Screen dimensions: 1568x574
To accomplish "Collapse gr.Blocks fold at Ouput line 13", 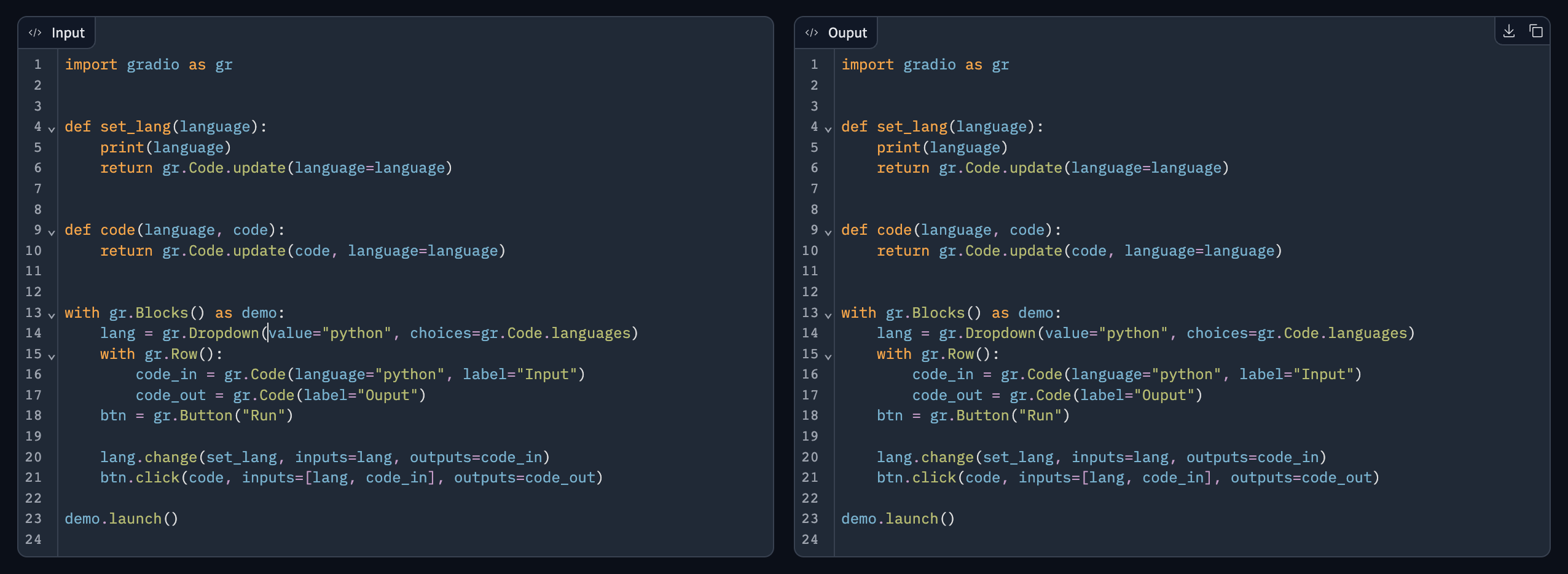I will [828, 315].
